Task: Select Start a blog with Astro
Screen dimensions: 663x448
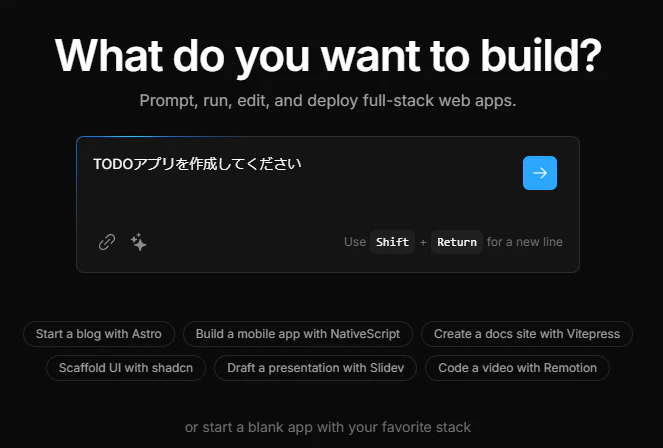Action: [99, 334]
